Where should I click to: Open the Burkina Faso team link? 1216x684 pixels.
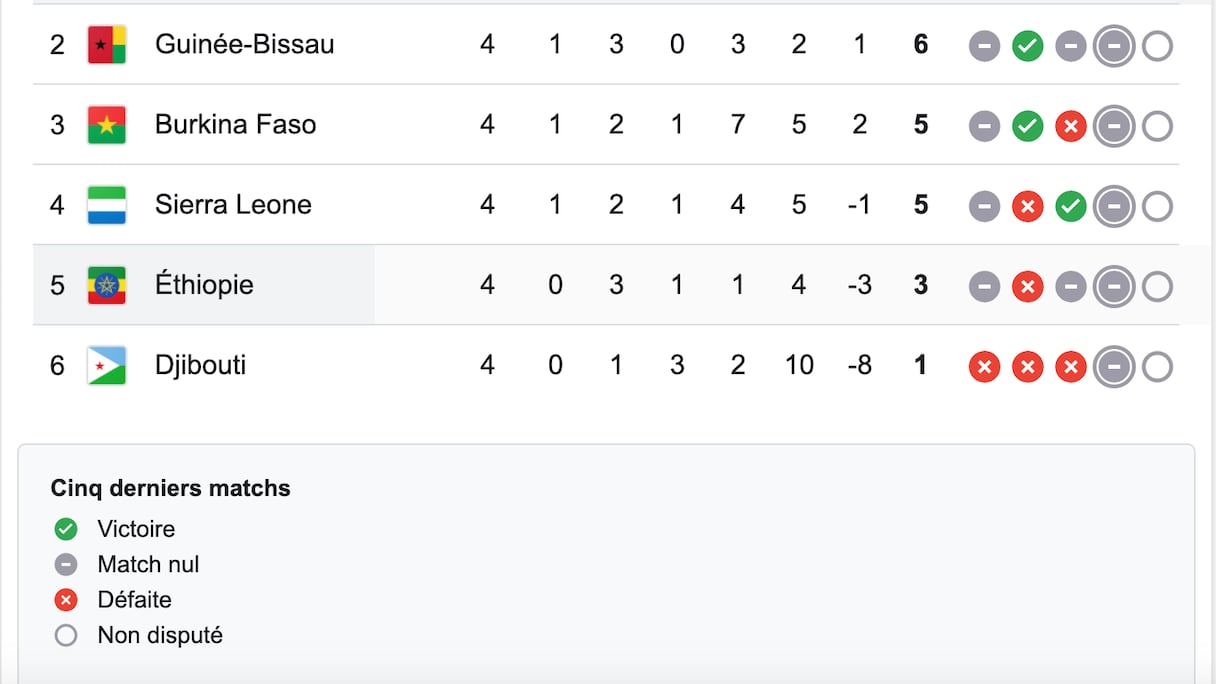(235, 124)
